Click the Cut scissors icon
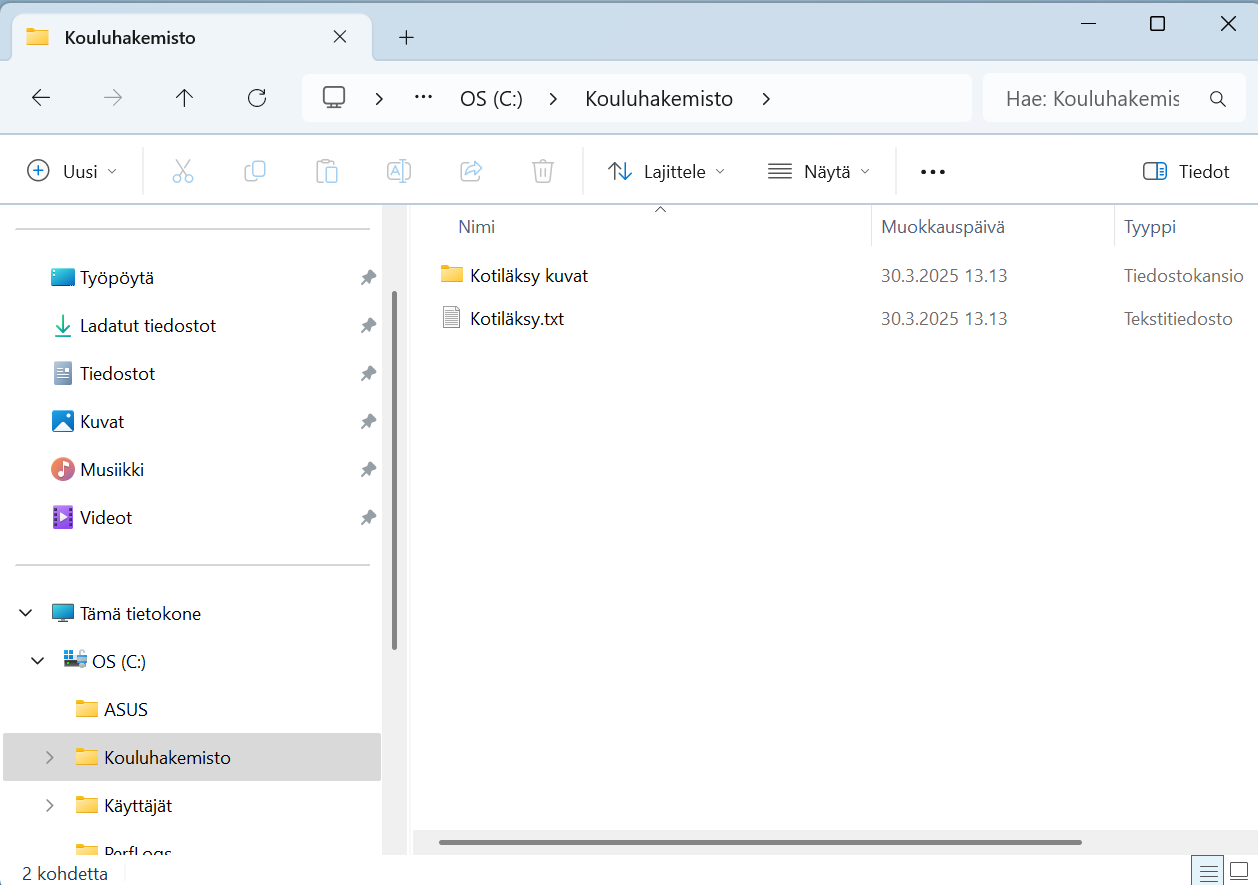 tap(182, 171)
